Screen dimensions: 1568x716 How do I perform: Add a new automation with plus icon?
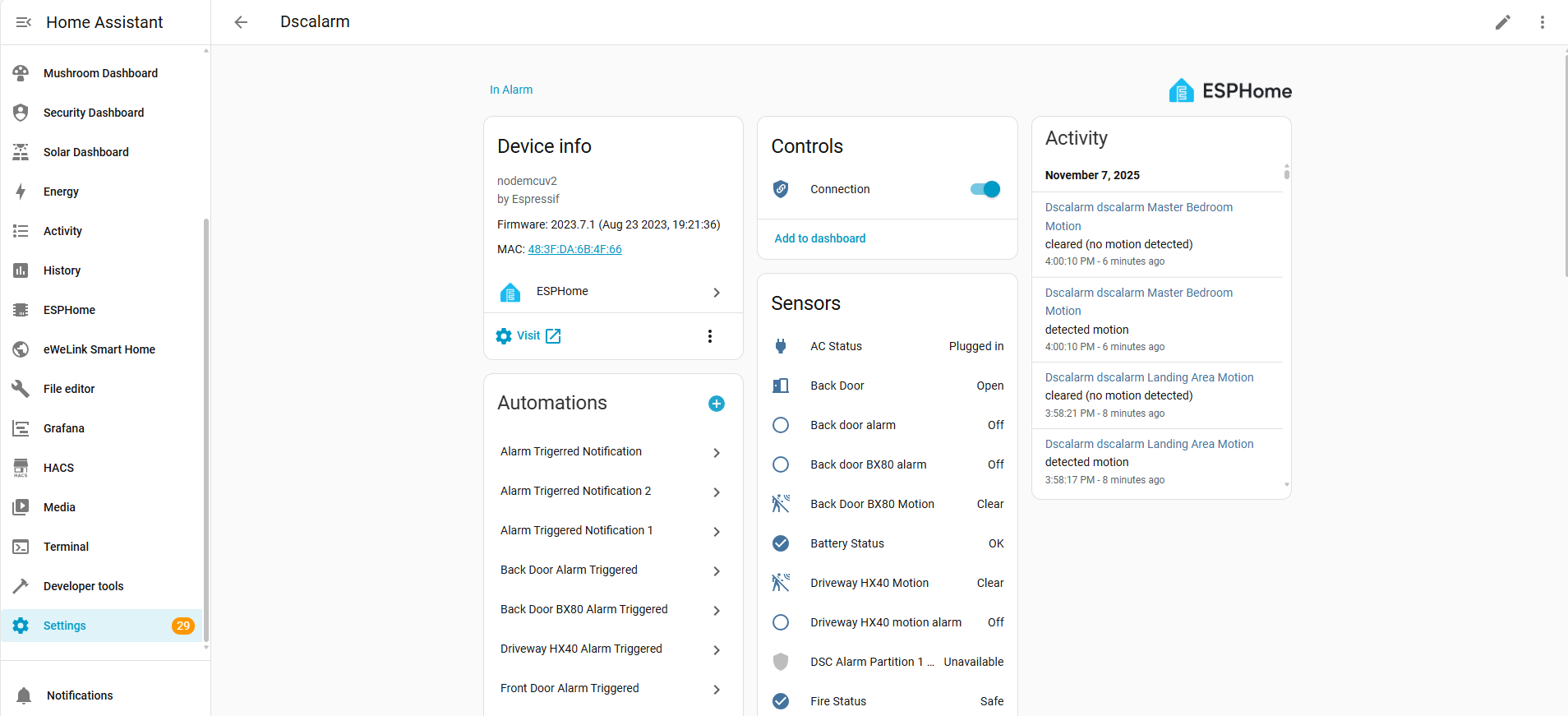pyautogui.click(x=716, y=404)
